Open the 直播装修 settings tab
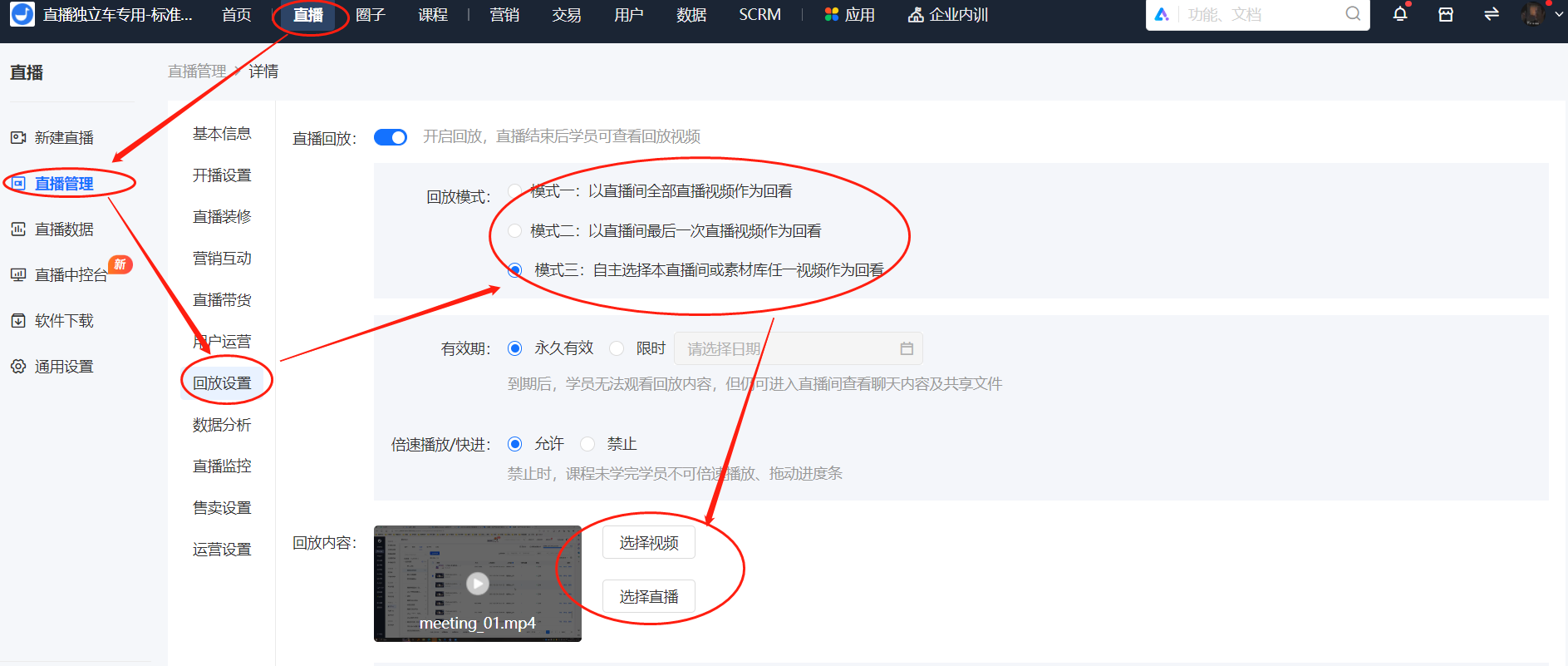Viewport: 1568px width, 666px height. click(222, 216)
